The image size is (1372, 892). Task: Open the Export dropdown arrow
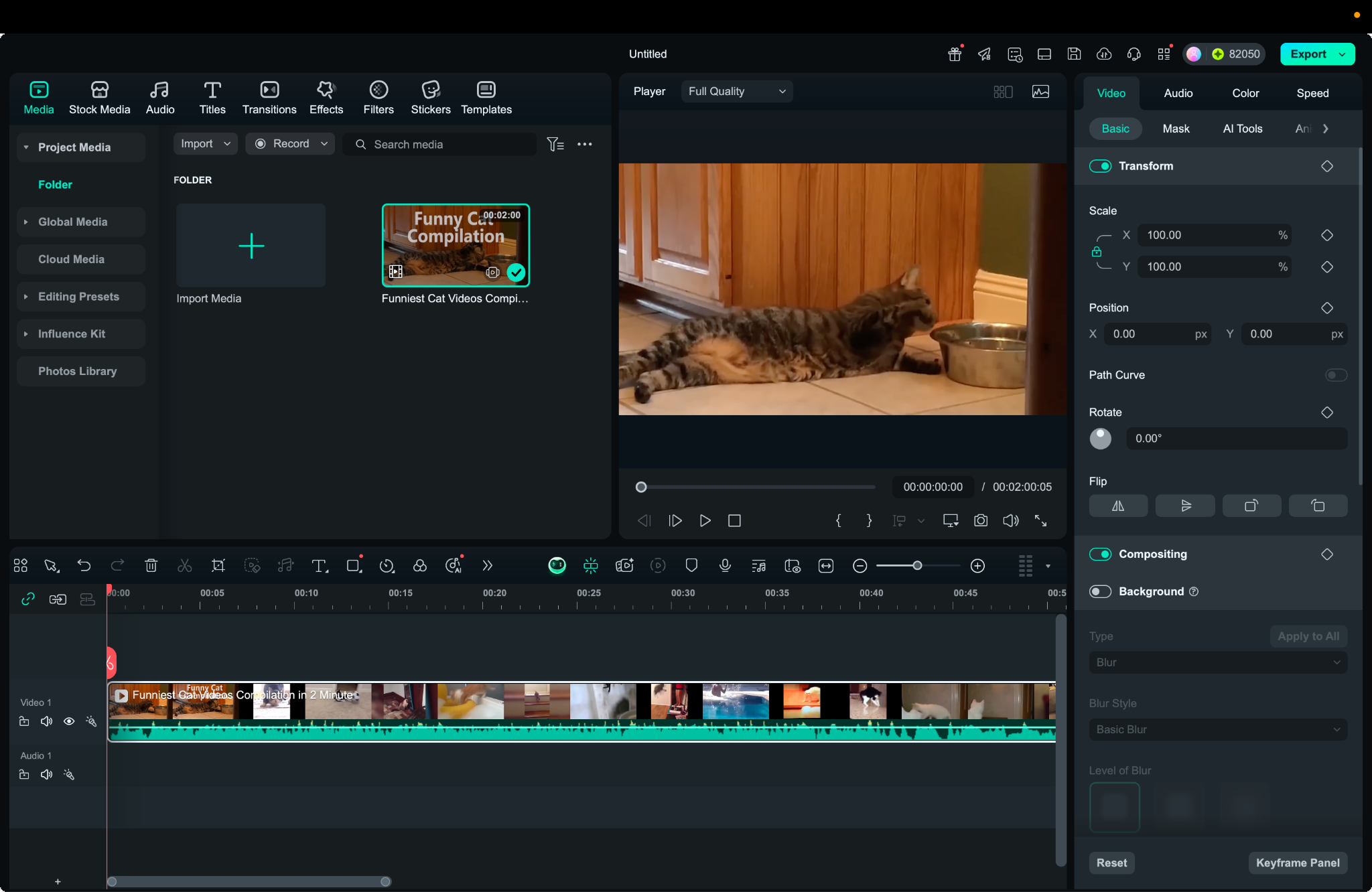(1342, 54)
